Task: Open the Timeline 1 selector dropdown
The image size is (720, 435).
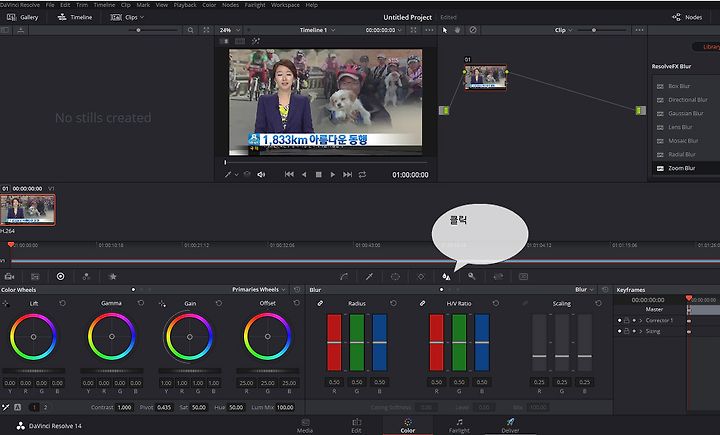Action: point(318,30)
